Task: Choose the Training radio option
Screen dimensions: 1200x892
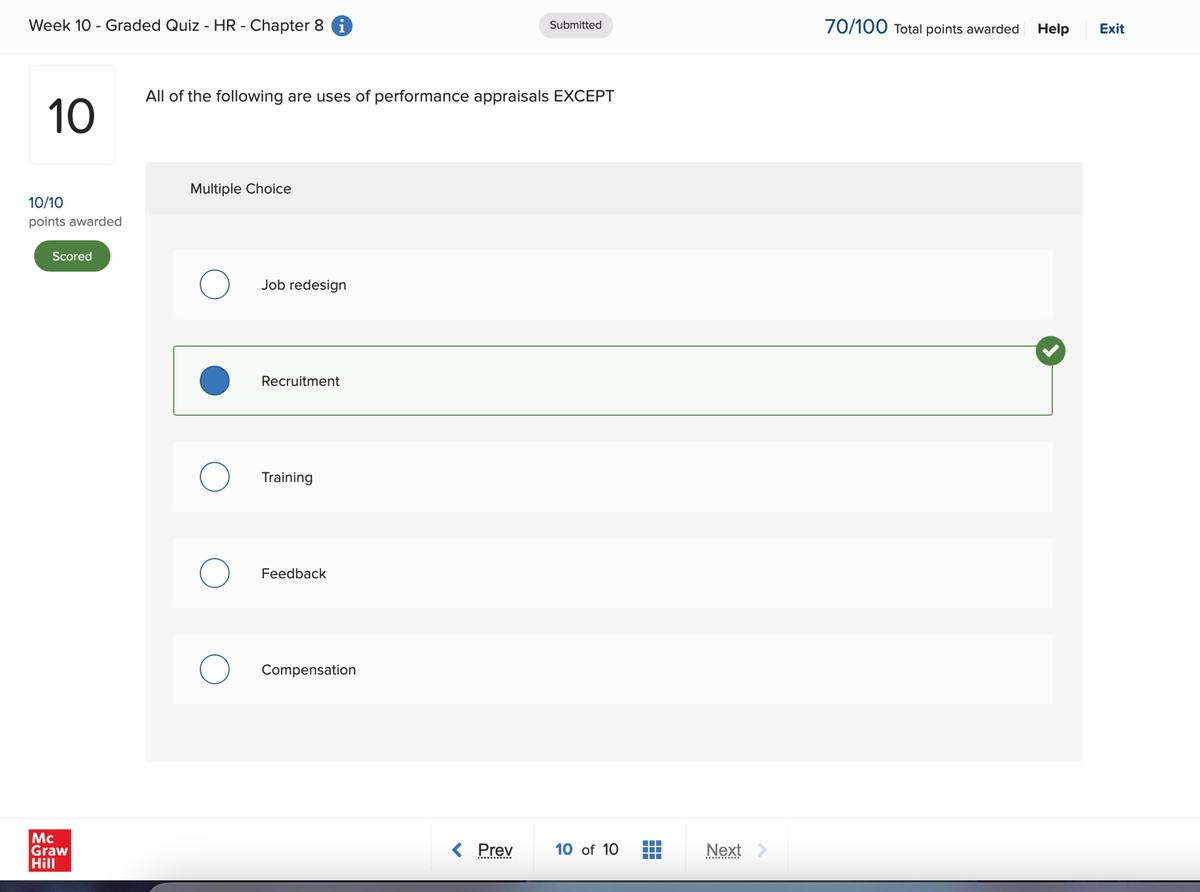Action: pyautogui.click(x=214, y=477)
